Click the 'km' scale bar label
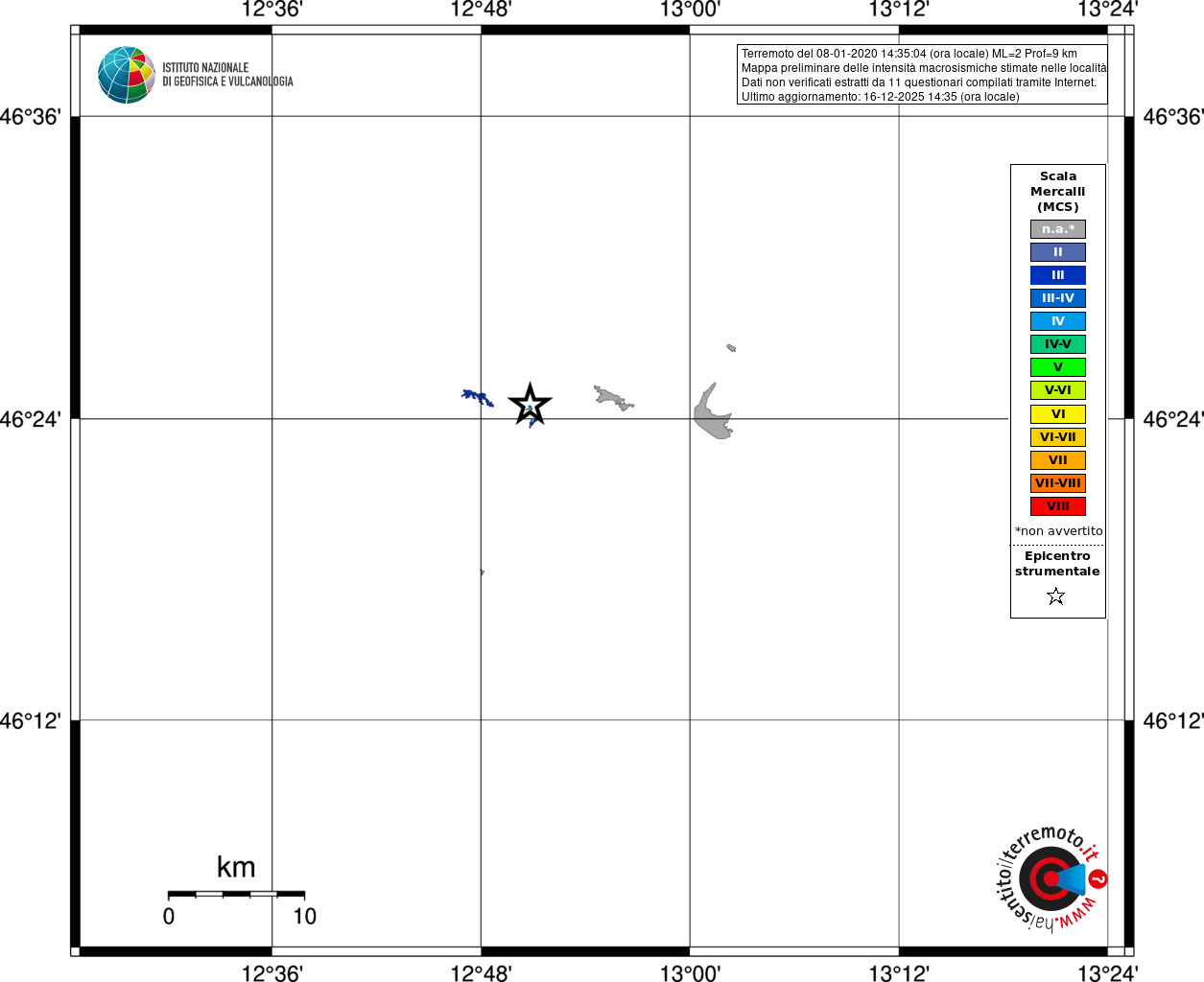1204x982 pixels. click(236, 868)
